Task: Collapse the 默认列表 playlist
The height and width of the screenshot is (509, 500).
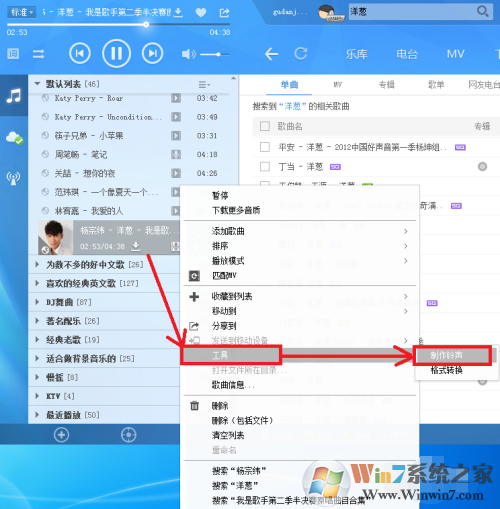Action: pyautogui.click(x=37, y=84)
